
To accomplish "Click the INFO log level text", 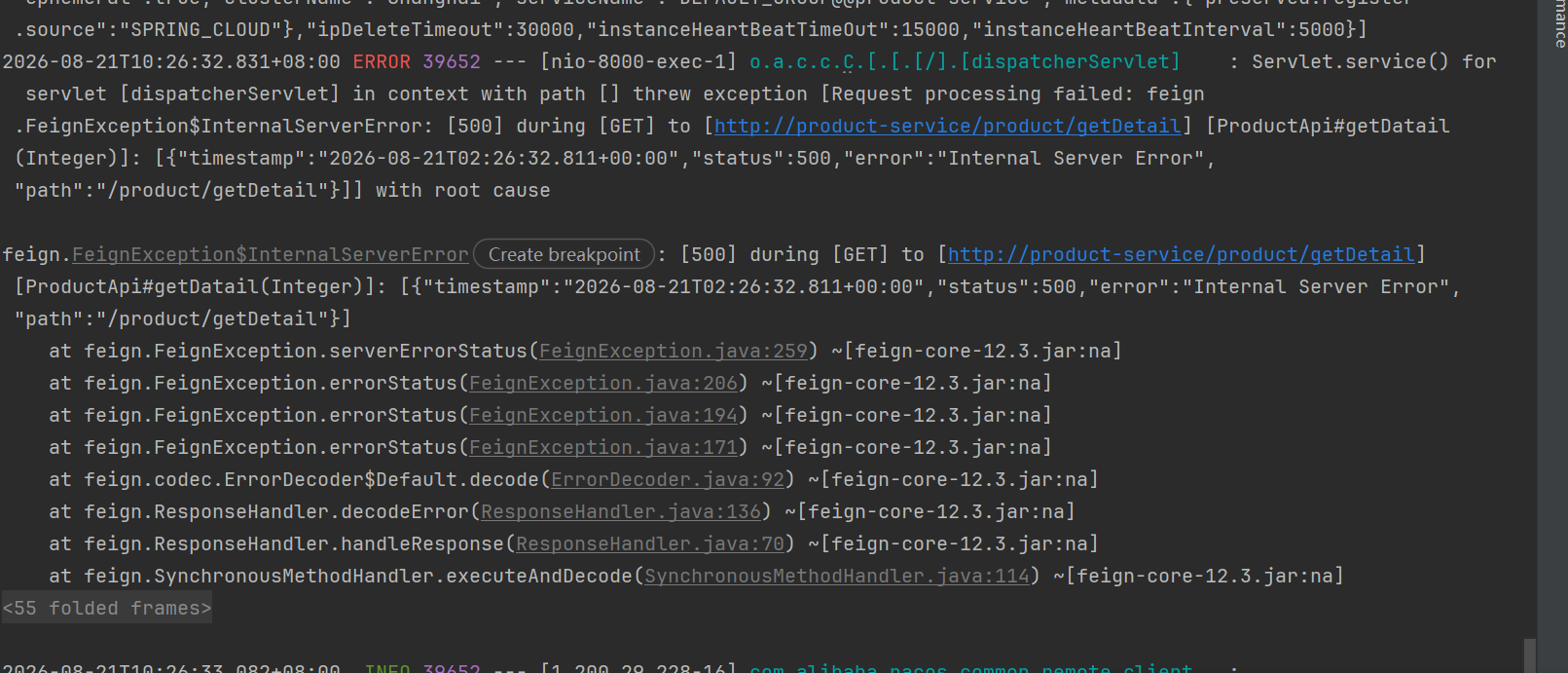I will (x=387, y=668).
